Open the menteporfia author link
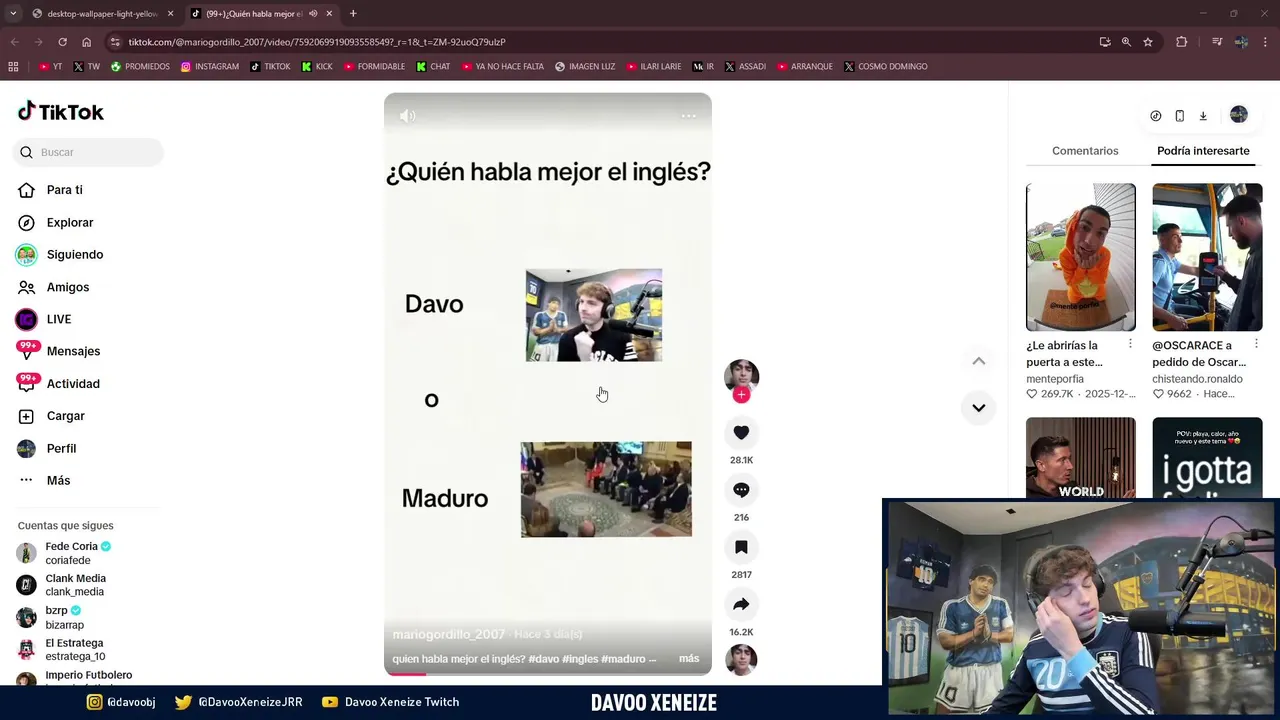 click(1055, 379)
